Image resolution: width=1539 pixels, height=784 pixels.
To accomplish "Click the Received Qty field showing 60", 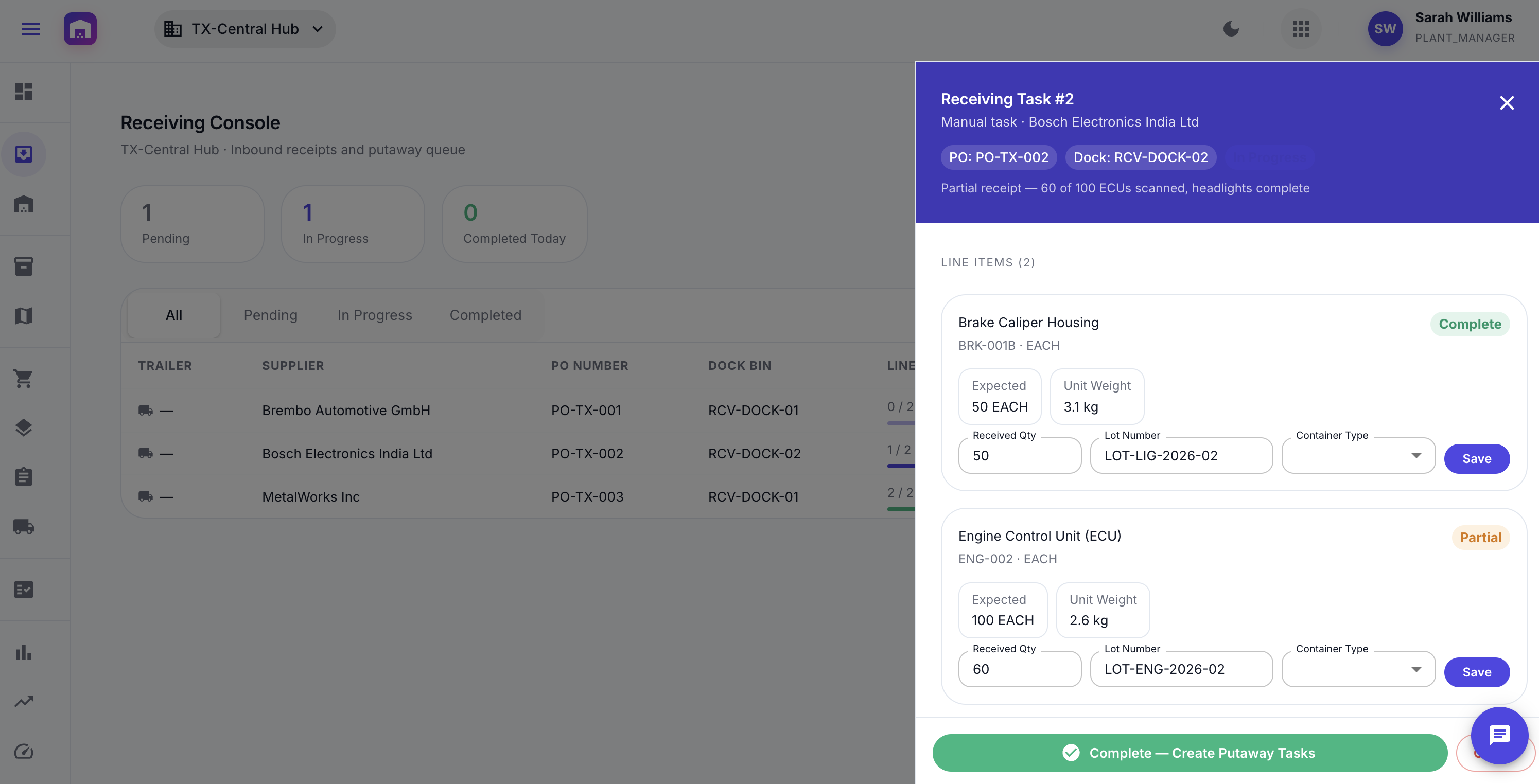I will pyautogui.click(x=1019, y=669).
